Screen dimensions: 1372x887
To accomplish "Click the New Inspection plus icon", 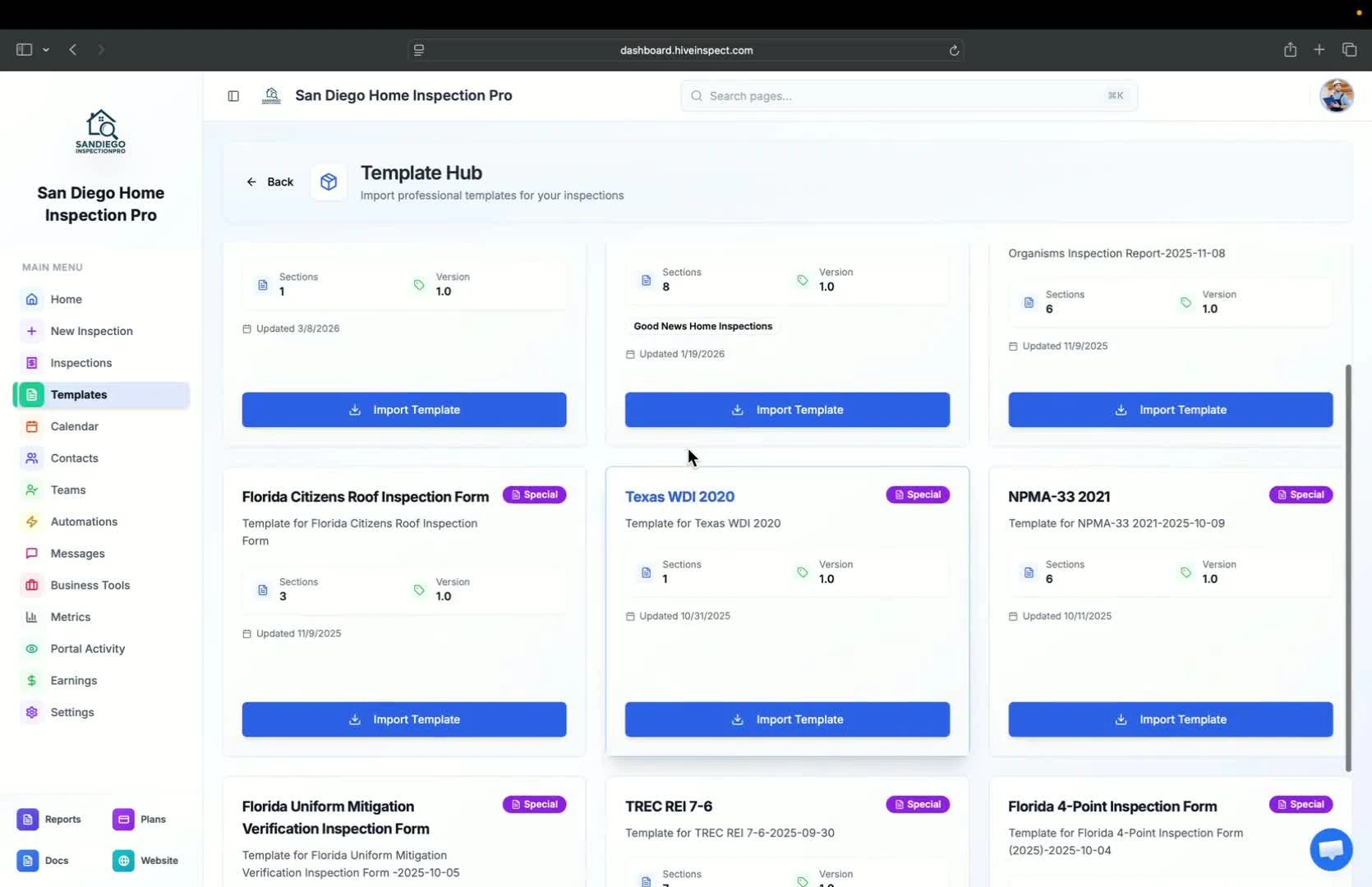I will (31, 331).
